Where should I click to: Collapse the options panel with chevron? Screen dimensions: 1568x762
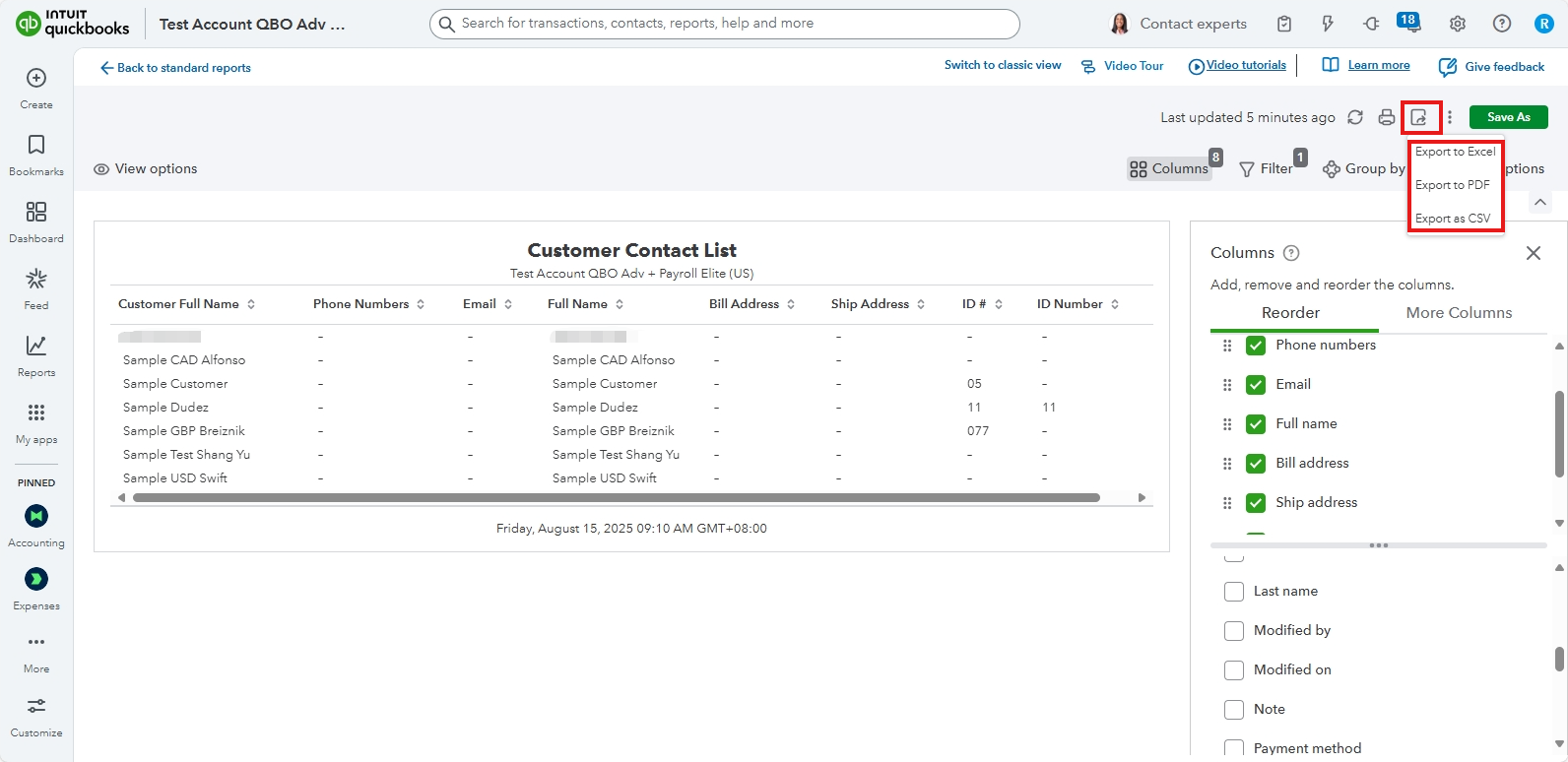pos(1540,202)
